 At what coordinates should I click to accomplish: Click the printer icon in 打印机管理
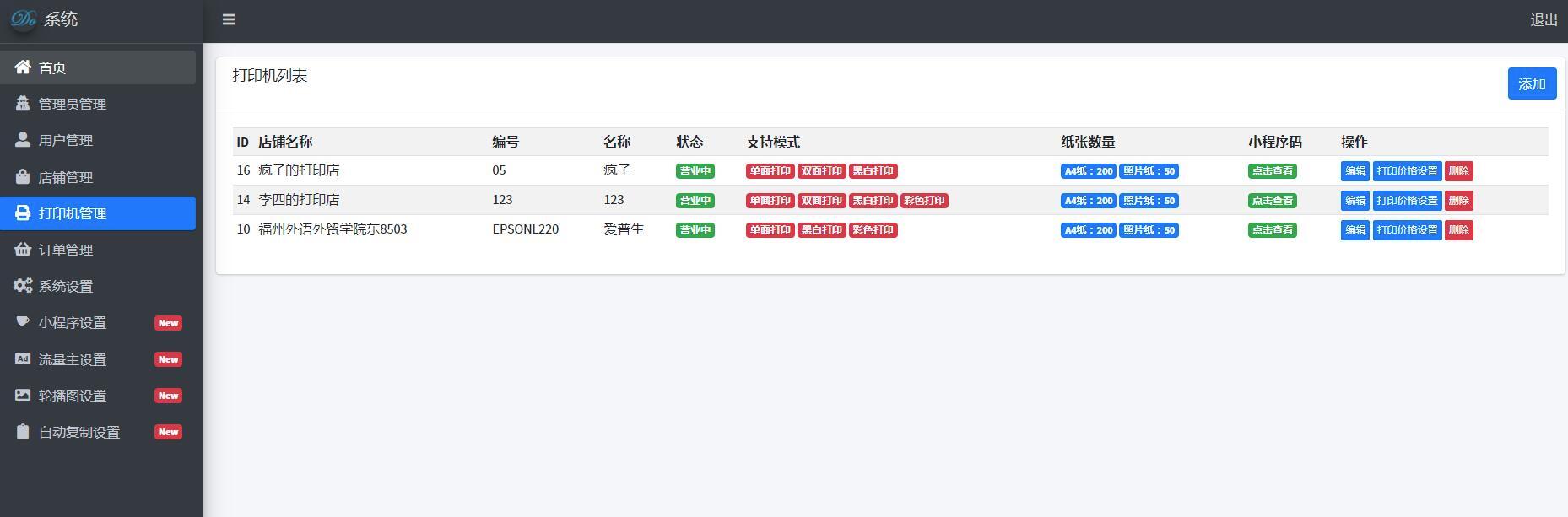23,213
